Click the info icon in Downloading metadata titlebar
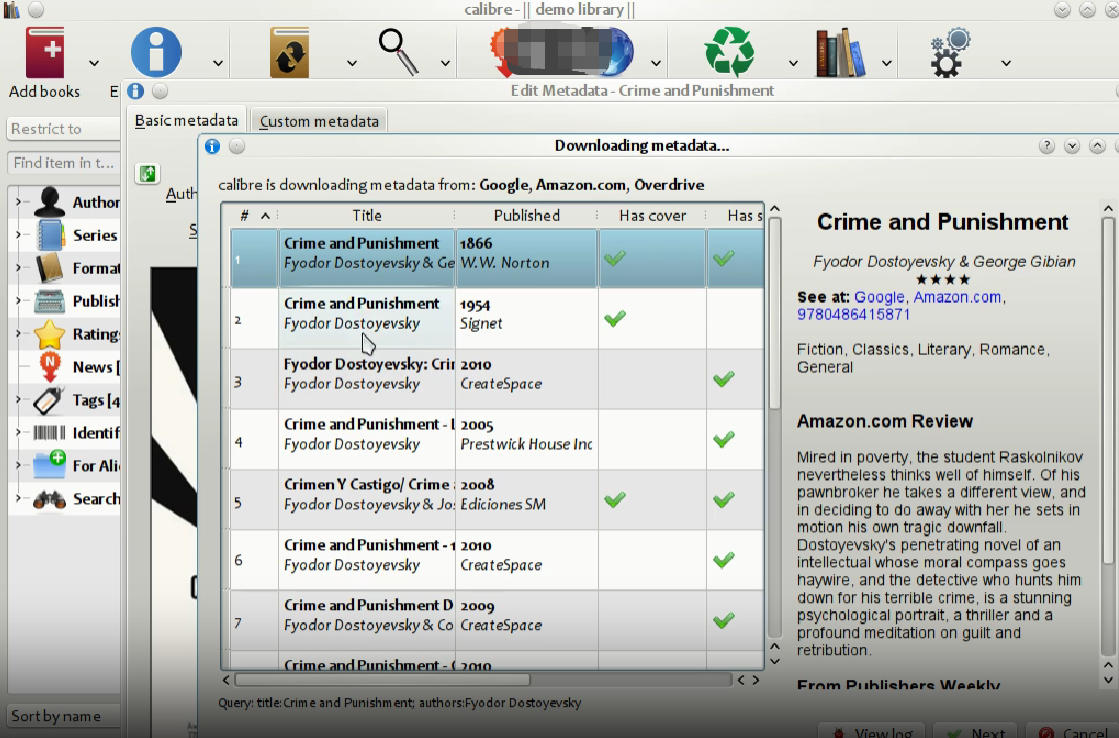The height and width of the screenshot is (738, 1119). [x=213, y=146]
